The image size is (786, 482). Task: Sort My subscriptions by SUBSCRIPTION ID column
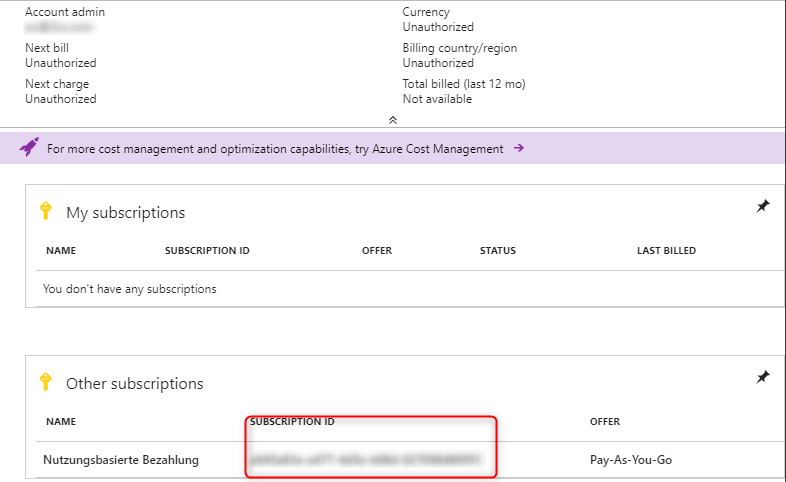[207, 251]
